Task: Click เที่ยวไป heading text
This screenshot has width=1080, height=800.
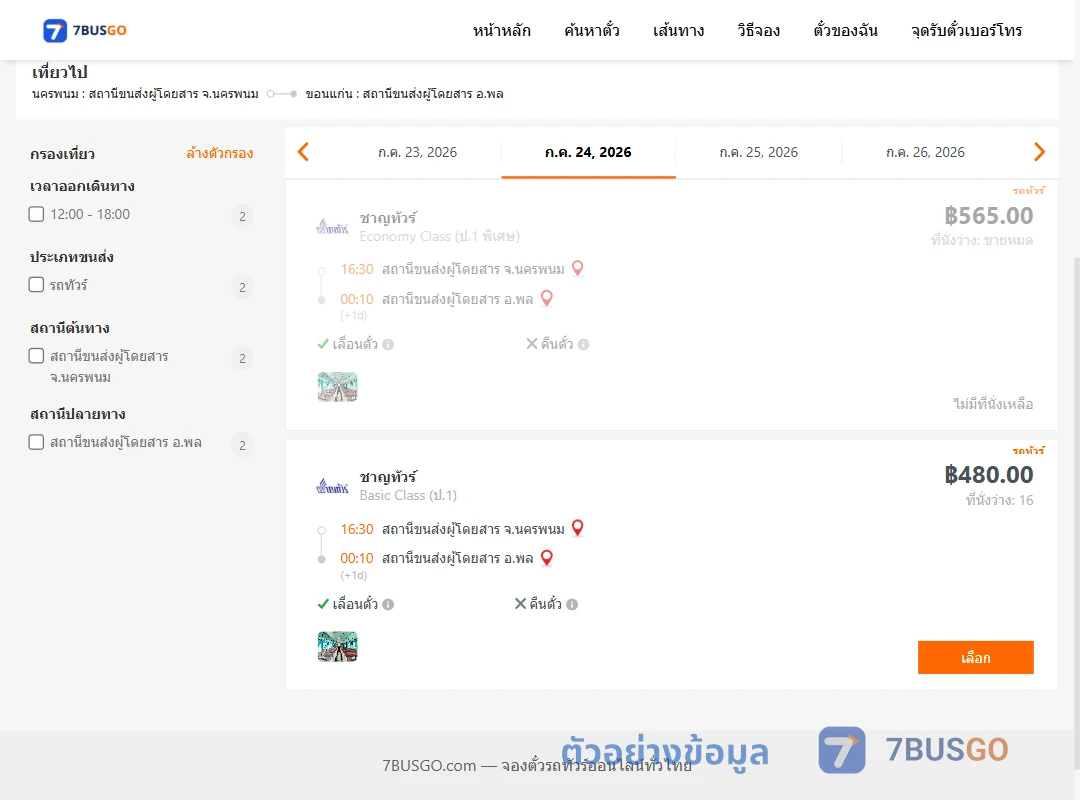Action: click(x=60, y=72)
